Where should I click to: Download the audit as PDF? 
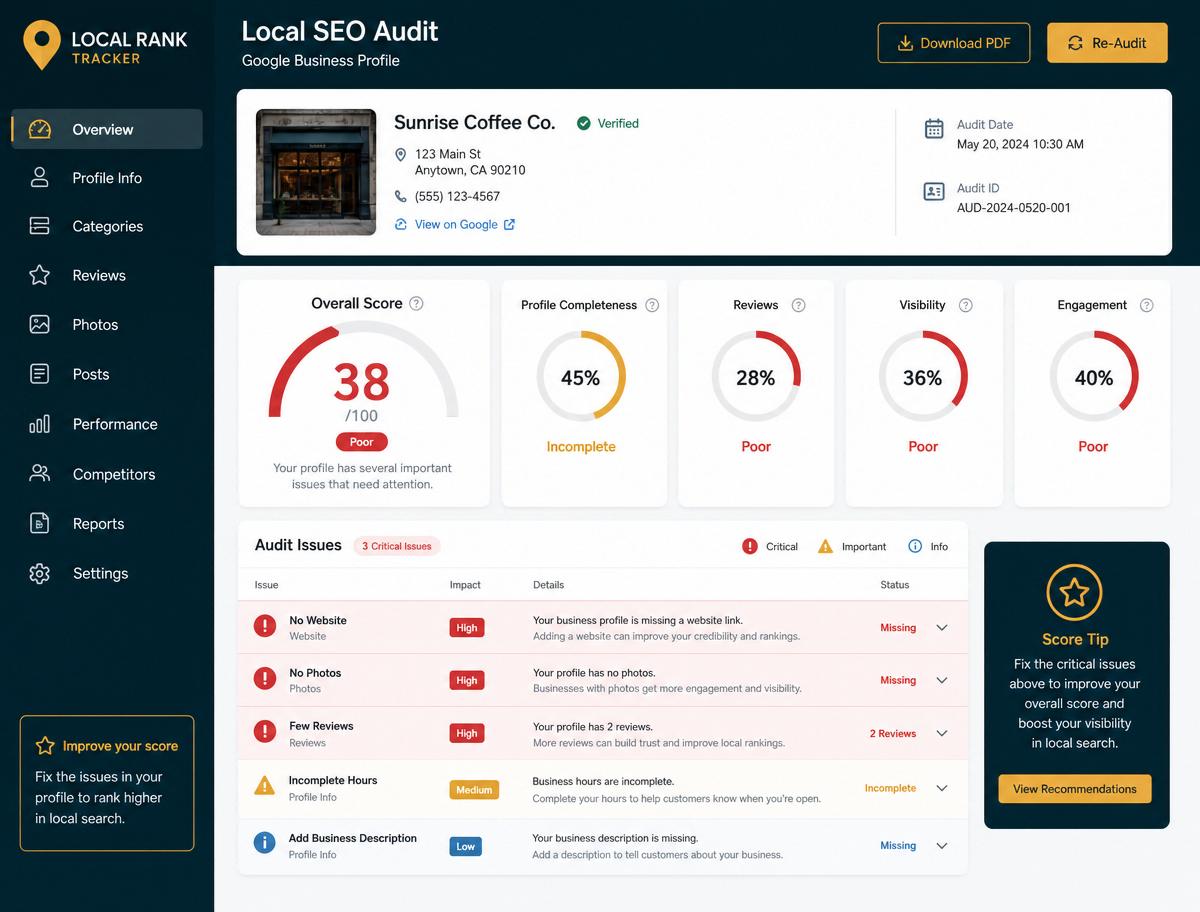coord(953,43)
